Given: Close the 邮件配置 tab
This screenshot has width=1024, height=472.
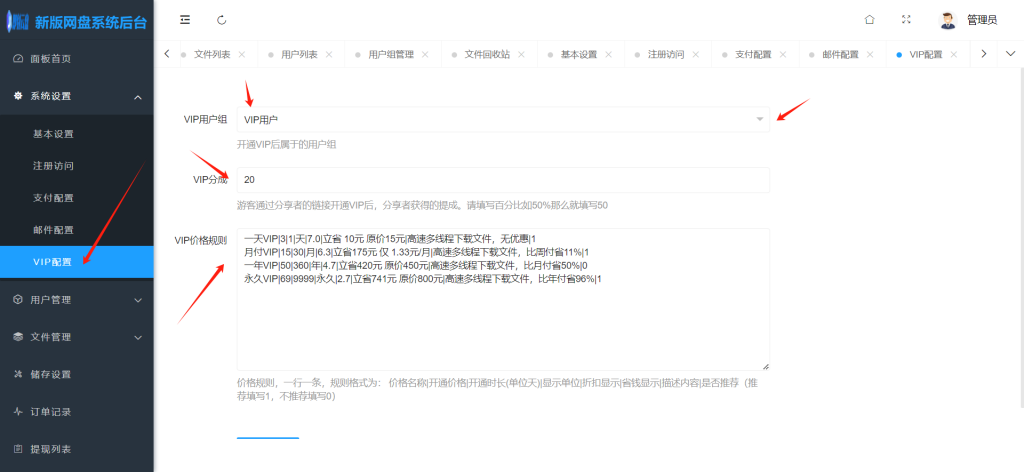Looking at the screenshot, I should (870, 54).
